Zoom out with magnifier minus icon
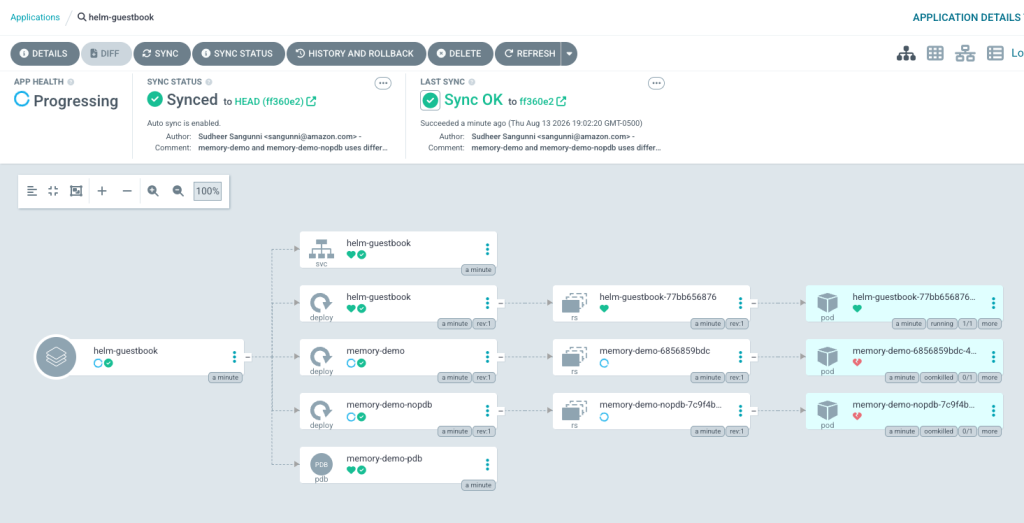The image size is (1024, 523). 178,191
